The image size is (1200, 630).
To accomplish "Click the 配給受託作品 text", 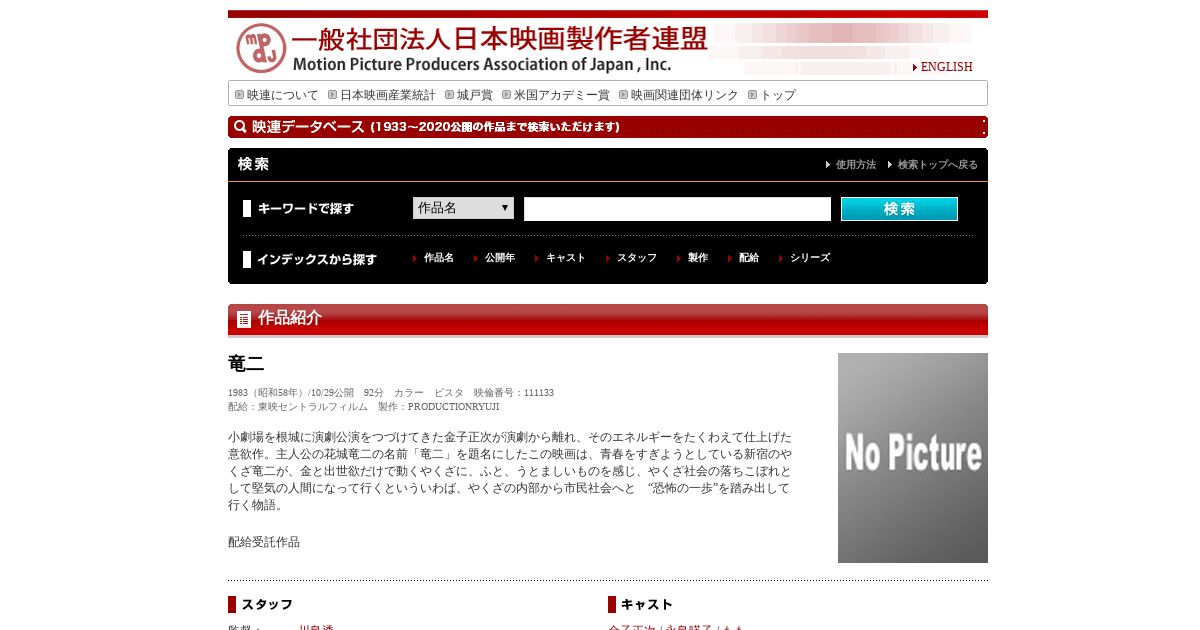I will point(264,542).
